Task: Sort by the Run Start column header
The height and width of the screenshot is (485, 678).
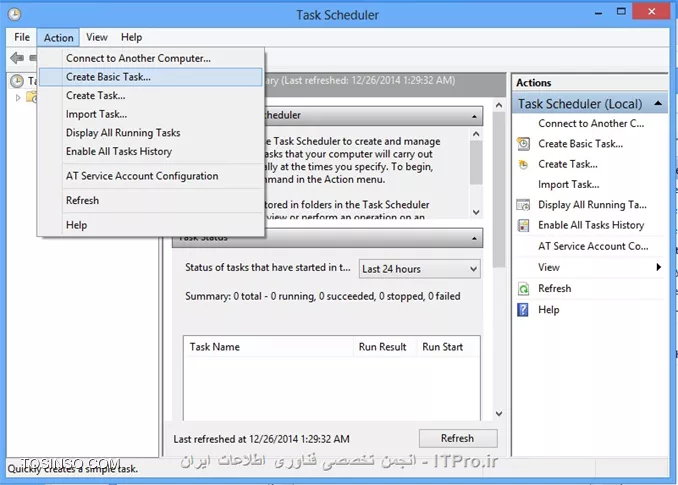Action: click(448, 347)
